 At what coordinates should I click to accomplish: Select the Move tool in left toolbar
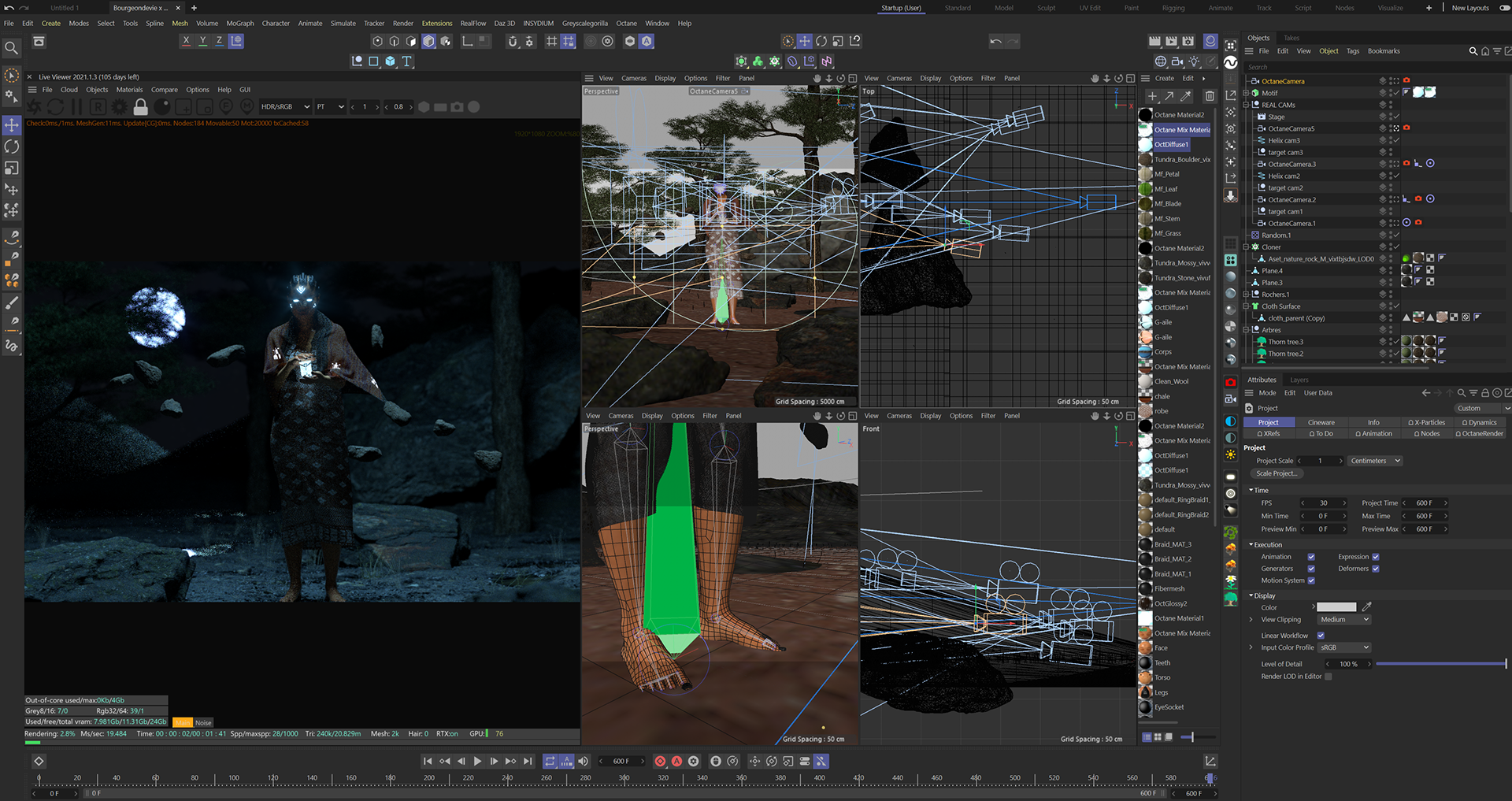[x=12, y=125]
